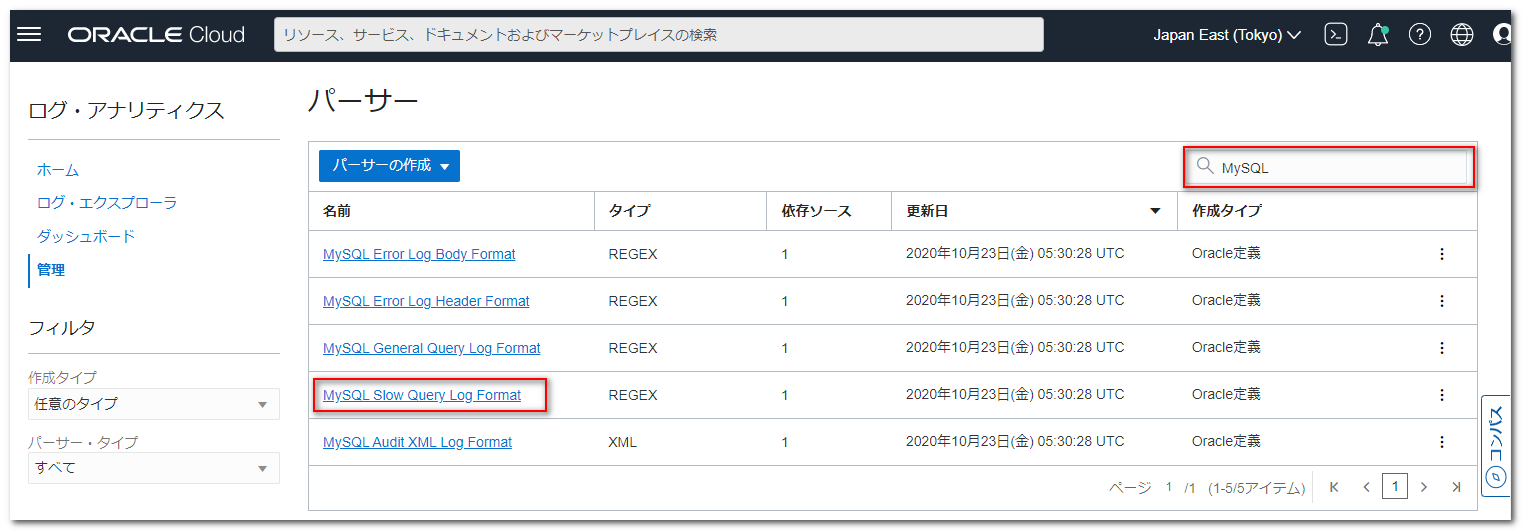
Task: View notifications bell icon
Action: 1378,34
